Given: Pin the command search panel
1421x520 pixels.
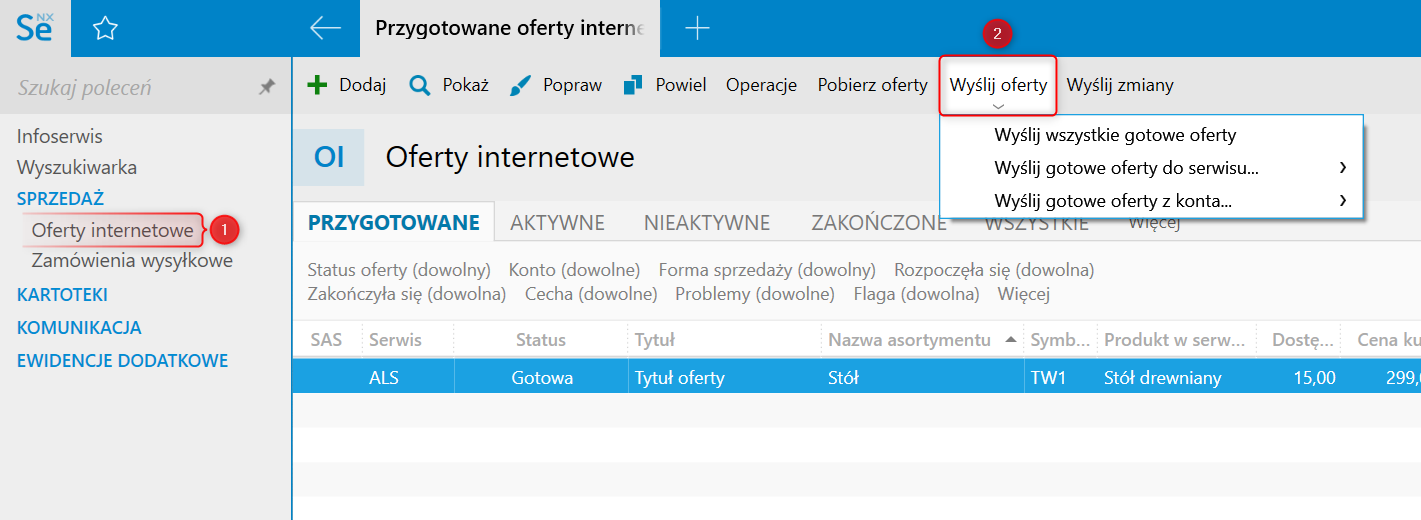Looking at the screenshot, I should pyautogui.click(x=266, y=88).
